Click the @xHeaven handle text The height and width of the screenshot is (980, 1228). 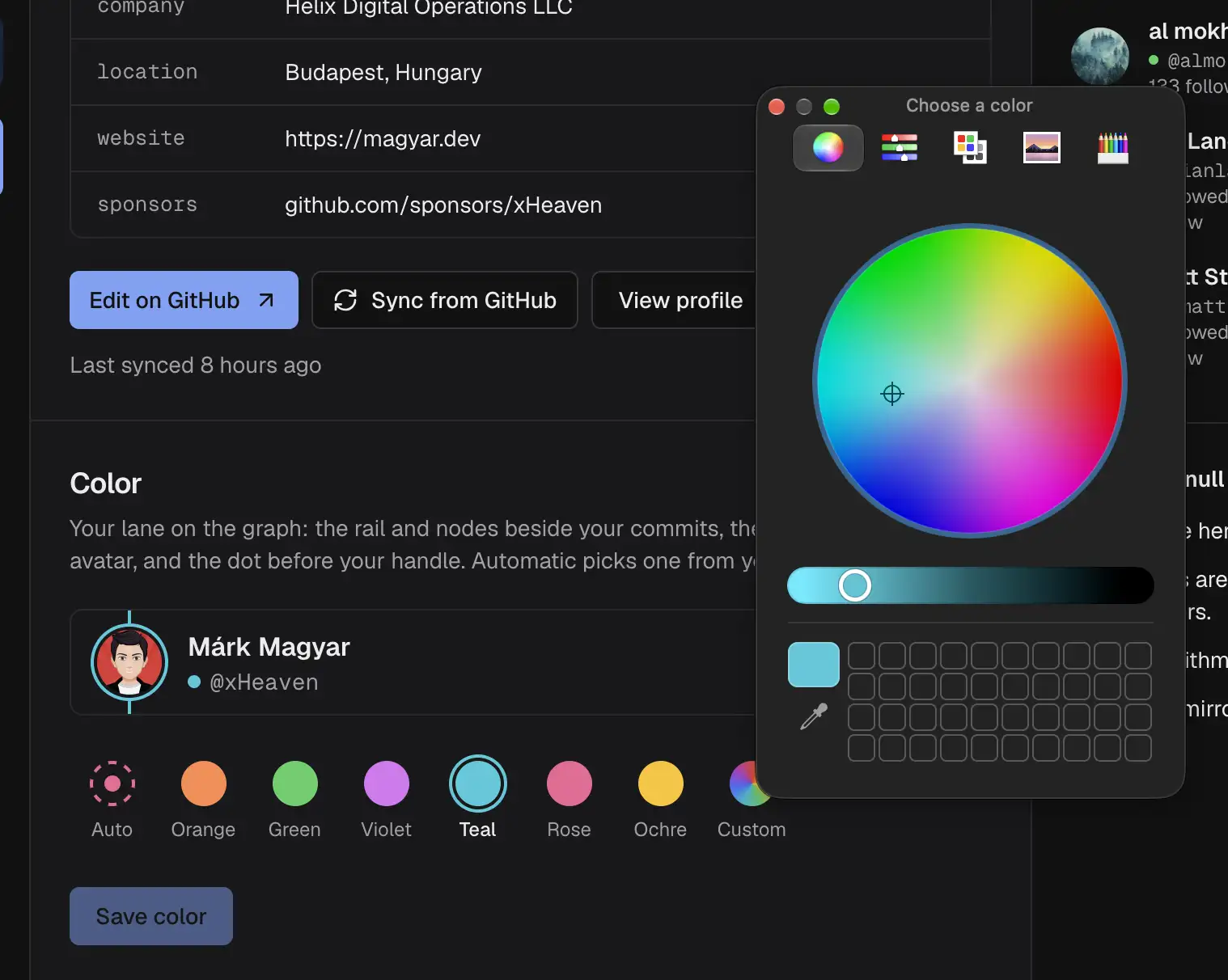click(264, 682)
